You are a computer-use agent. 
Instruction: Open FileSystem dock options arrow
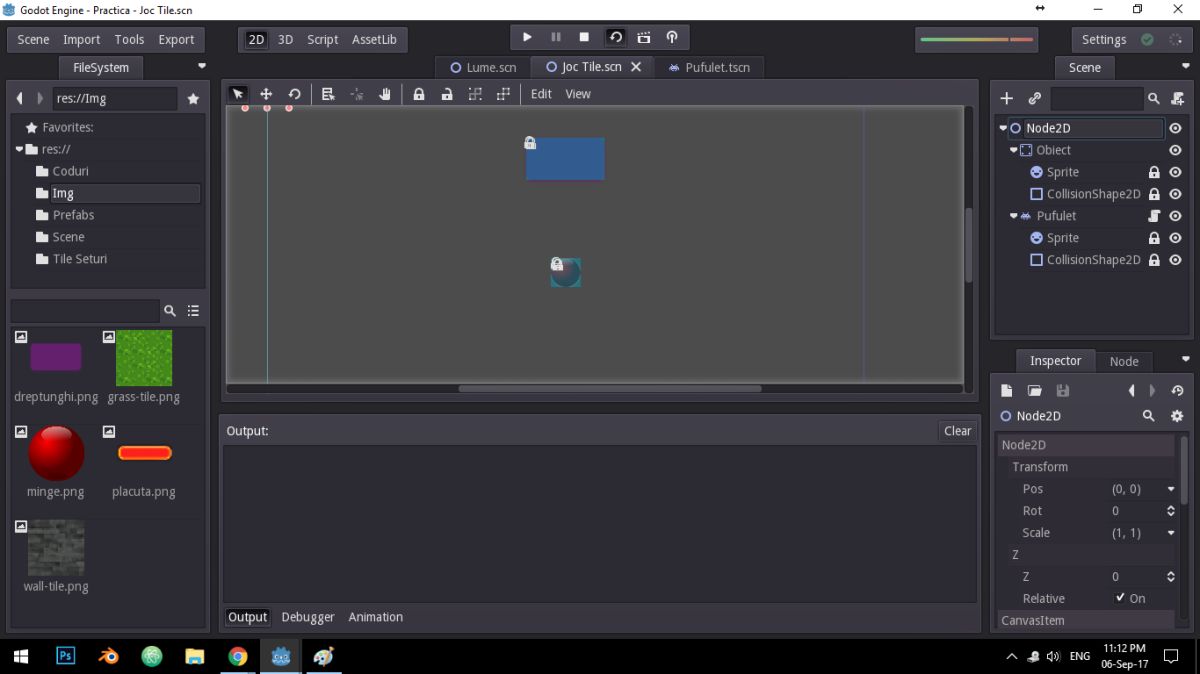pos(202,66)
